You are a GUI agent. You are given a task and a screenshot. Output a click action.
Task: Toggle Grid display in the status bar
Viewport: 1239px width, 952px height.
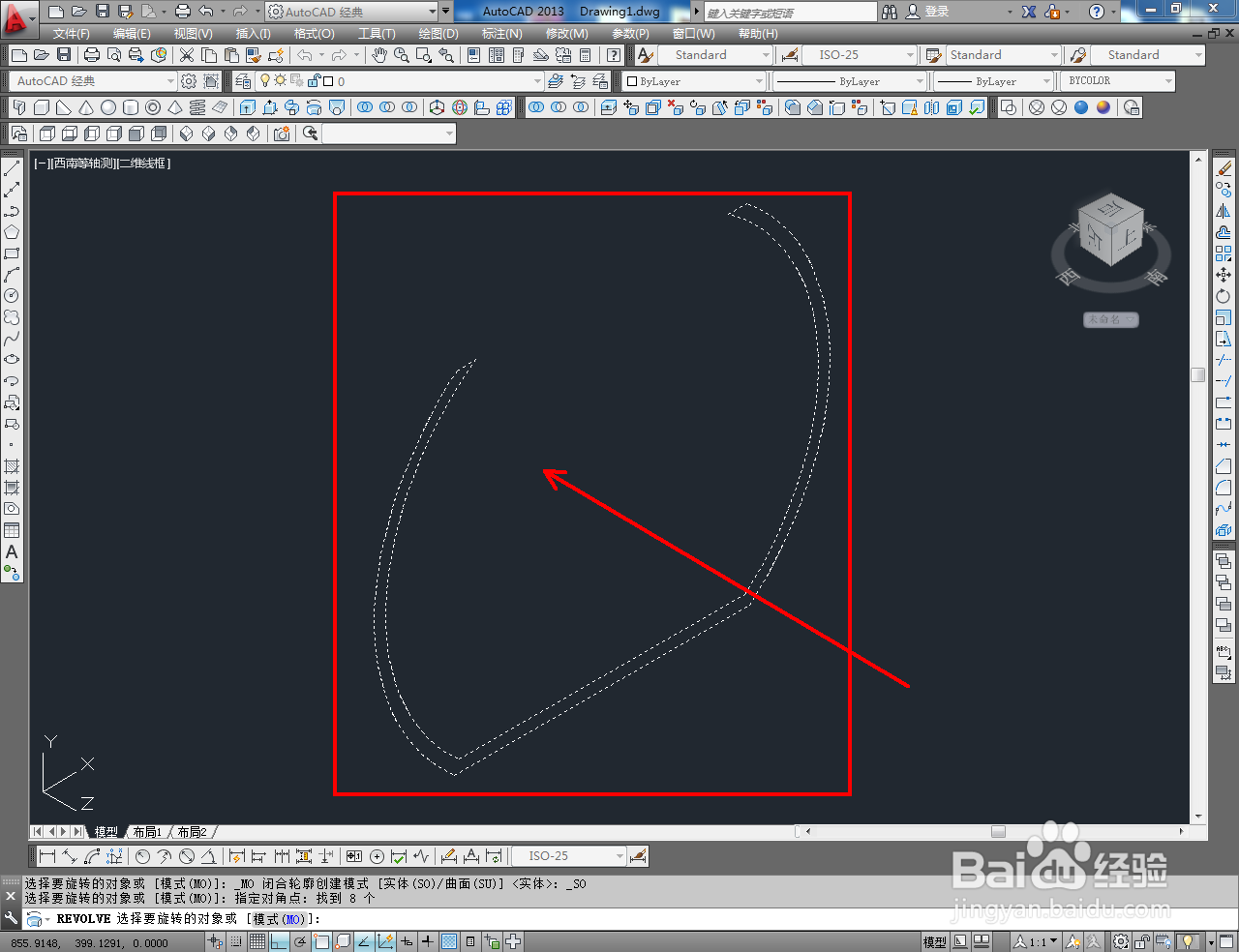pyautogui.click(x=258, y=941)
